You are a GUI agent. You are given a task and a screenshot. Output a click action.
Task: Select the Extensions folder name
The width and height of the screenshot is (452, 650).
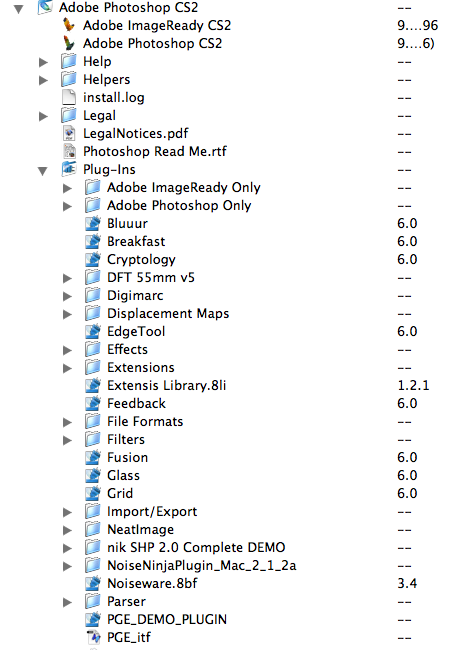tap(141, 368)
